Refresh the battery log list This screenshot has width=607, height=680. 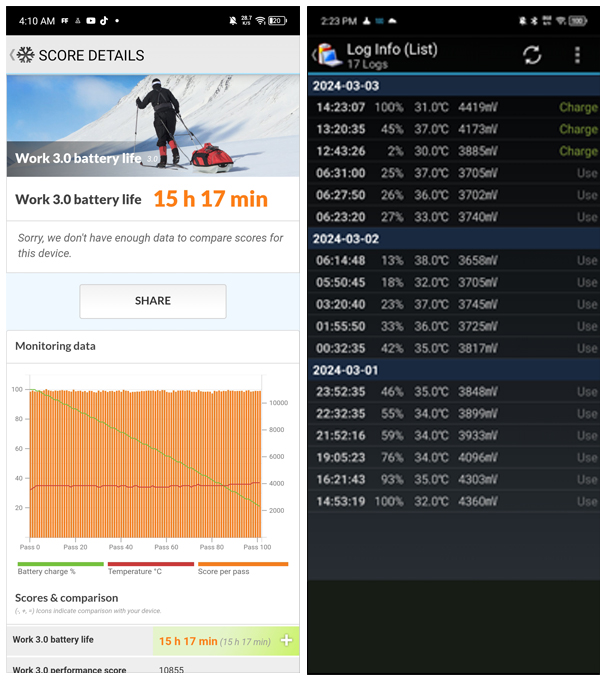click(x=532, y=56)
